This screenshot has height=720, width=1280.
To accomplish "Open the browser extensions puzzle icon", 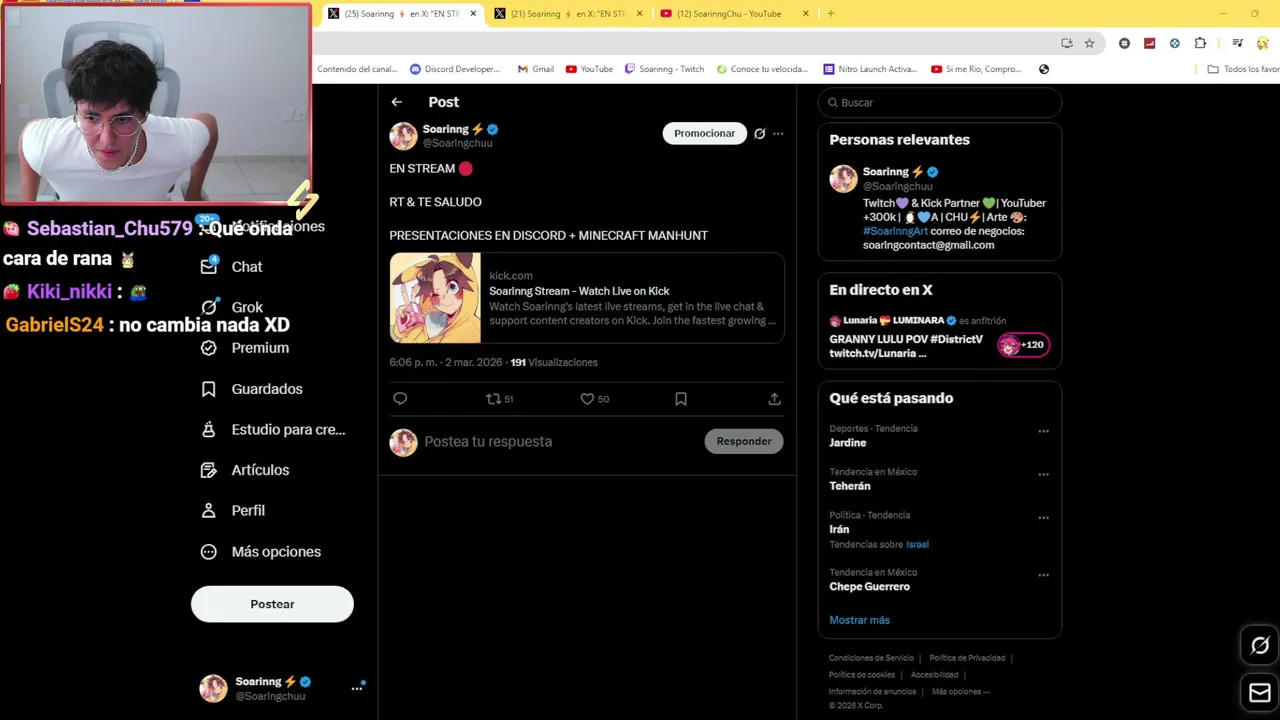I will [1200, 43].
